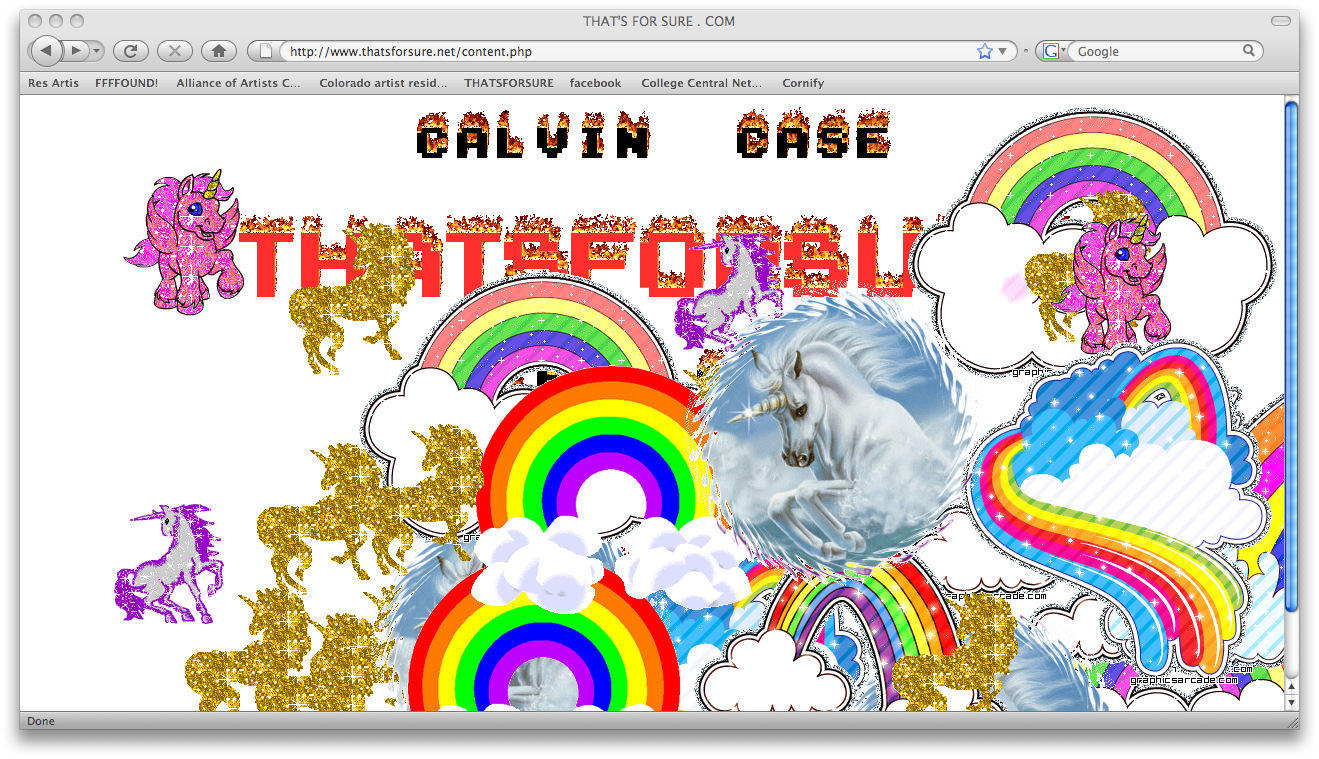1319x759 pixels.
Task: Open the Cornify bookmark
Action: pos(803,83)
